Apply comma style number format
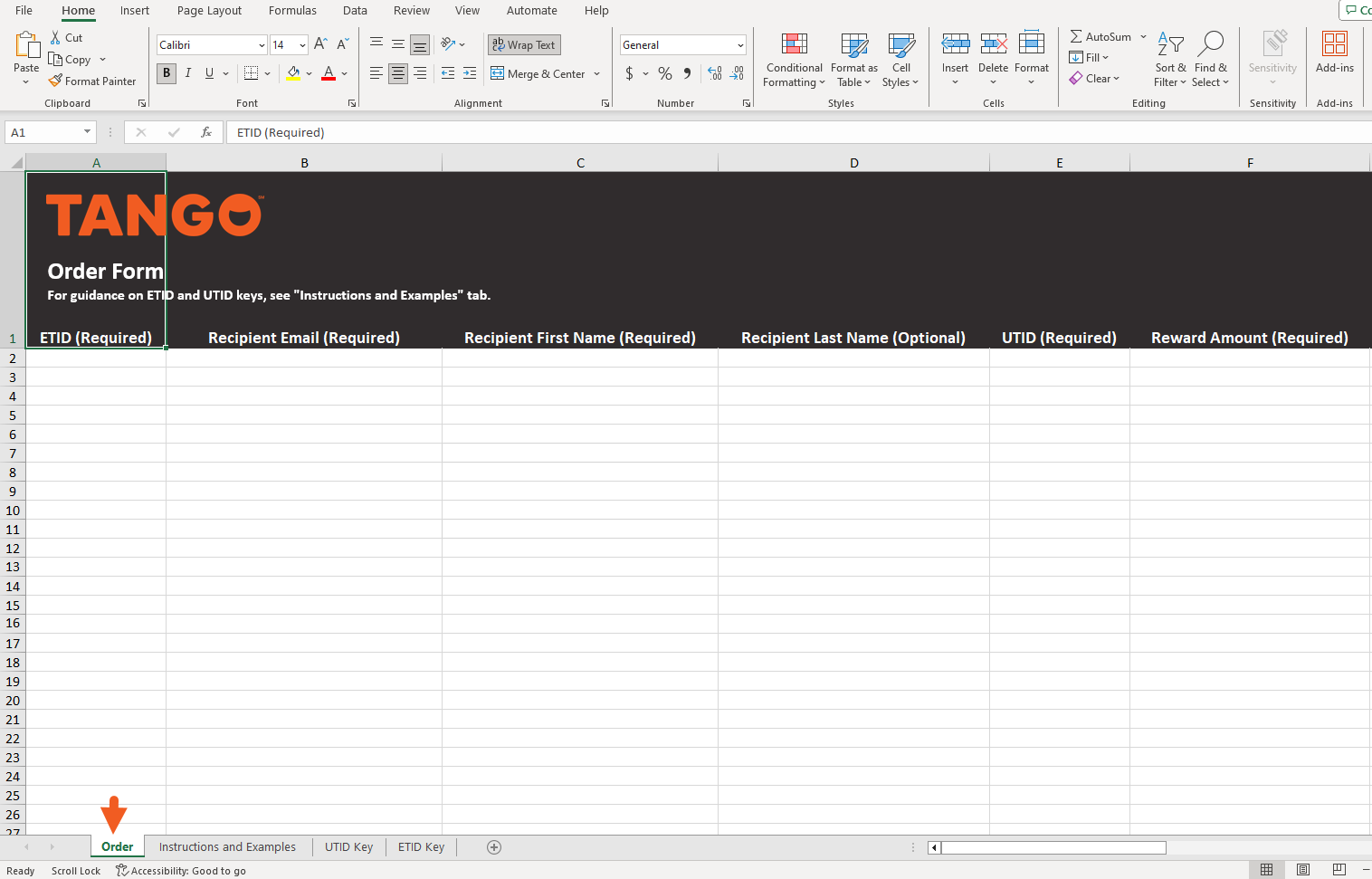The image size is (1372, 879). [x=688, y=73]
